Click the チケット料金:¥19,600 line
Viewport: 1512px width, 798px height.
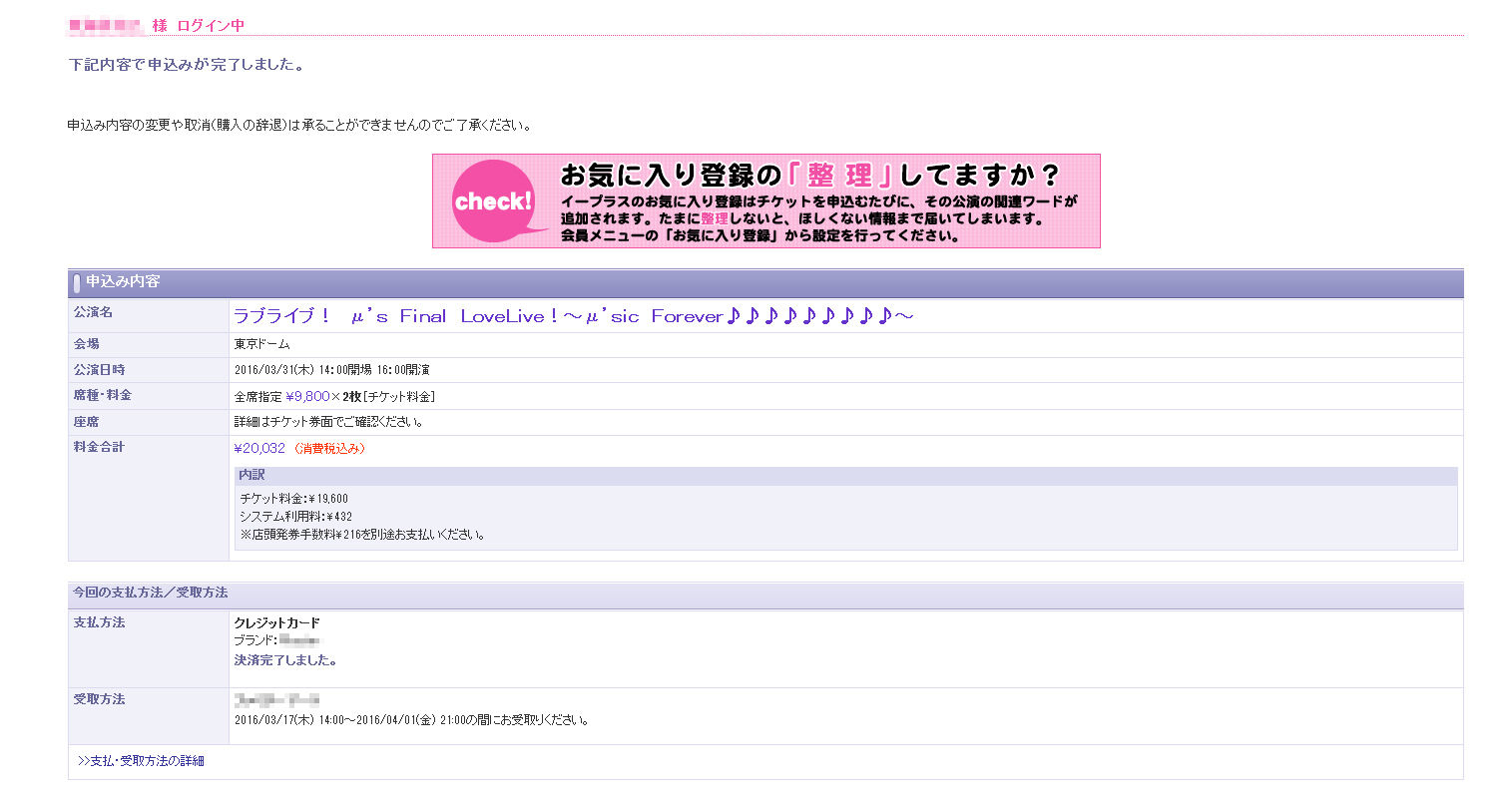[293, 499]
